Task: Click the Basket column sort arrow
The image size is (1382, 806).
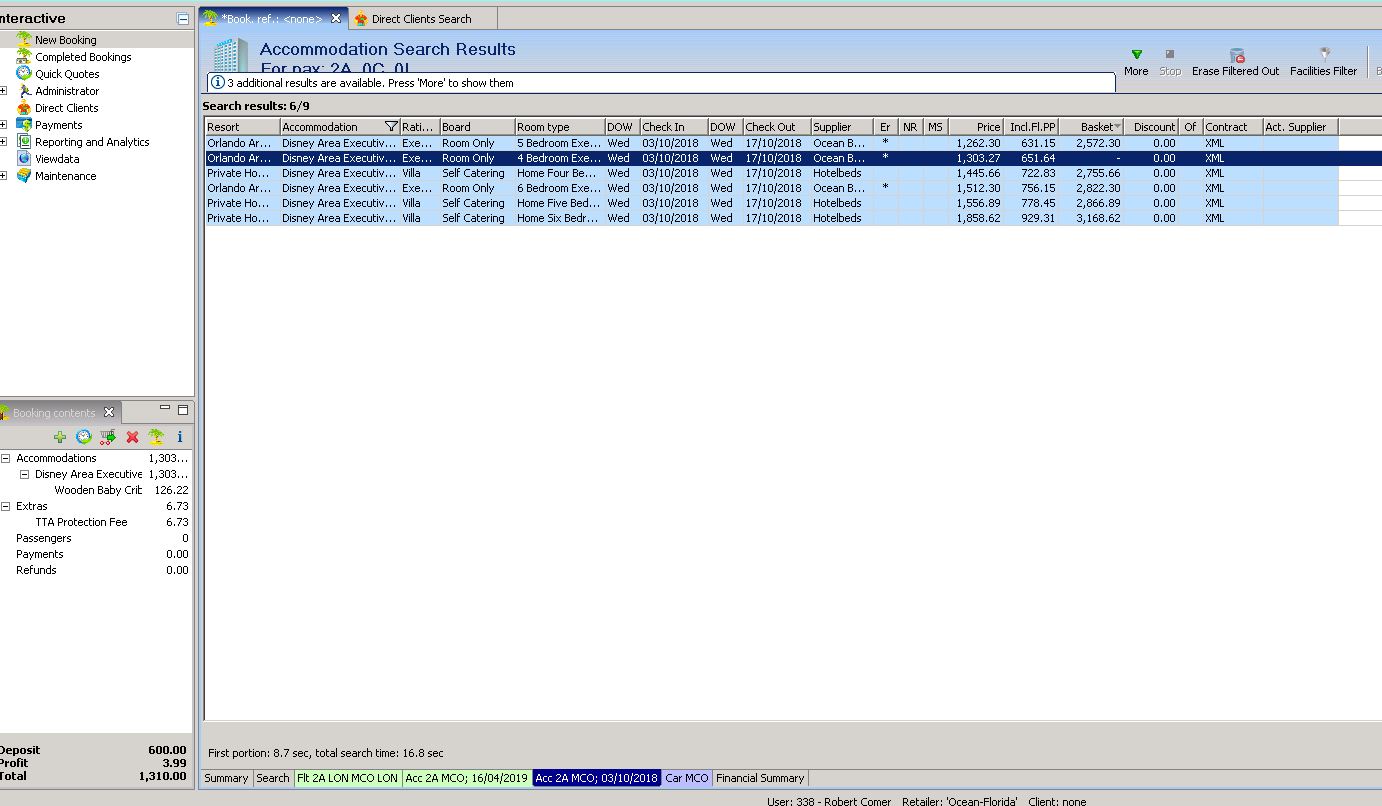Action: point(1117,127)
